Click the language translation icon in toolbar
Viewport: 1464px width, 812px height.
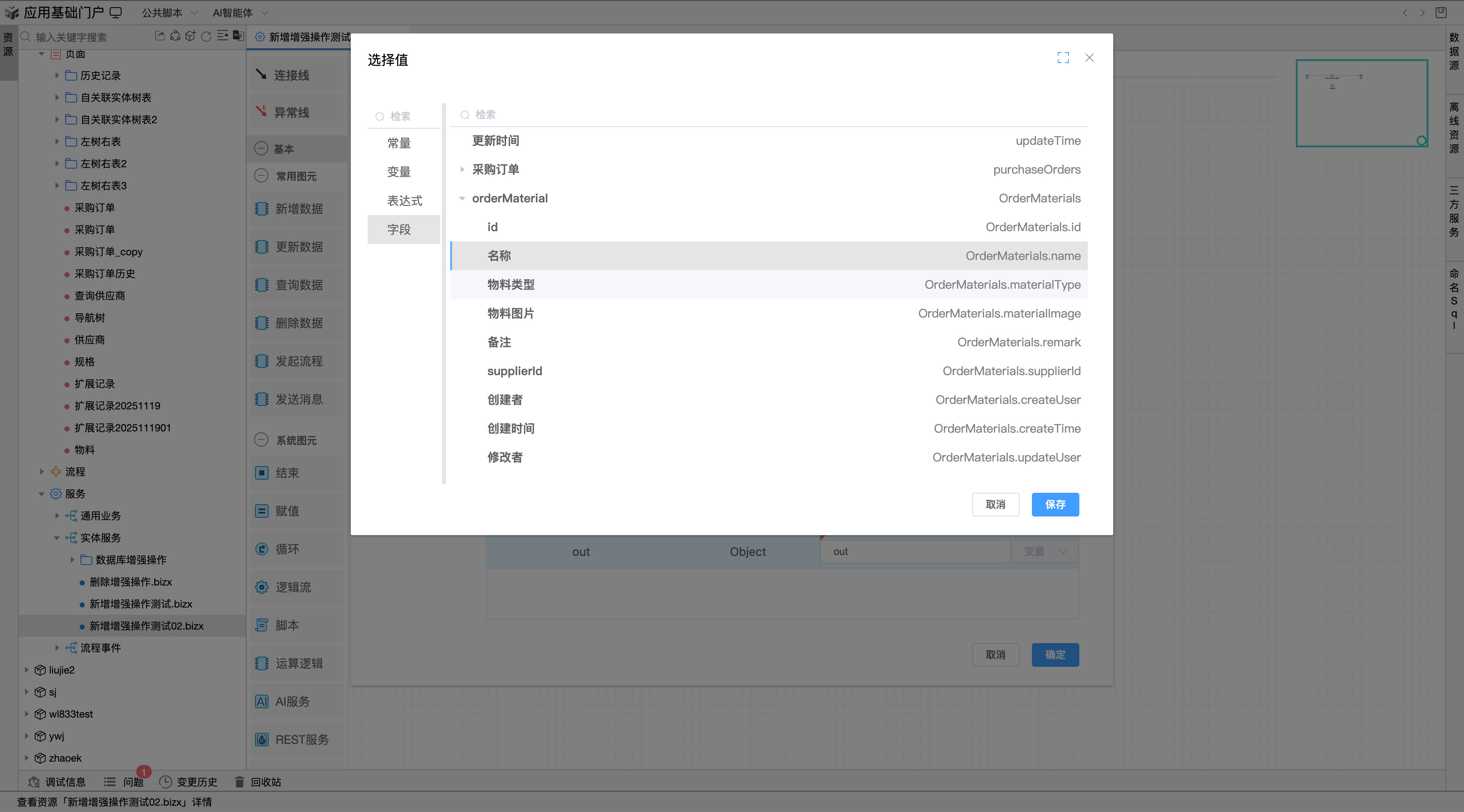click(x=238, y=36)
